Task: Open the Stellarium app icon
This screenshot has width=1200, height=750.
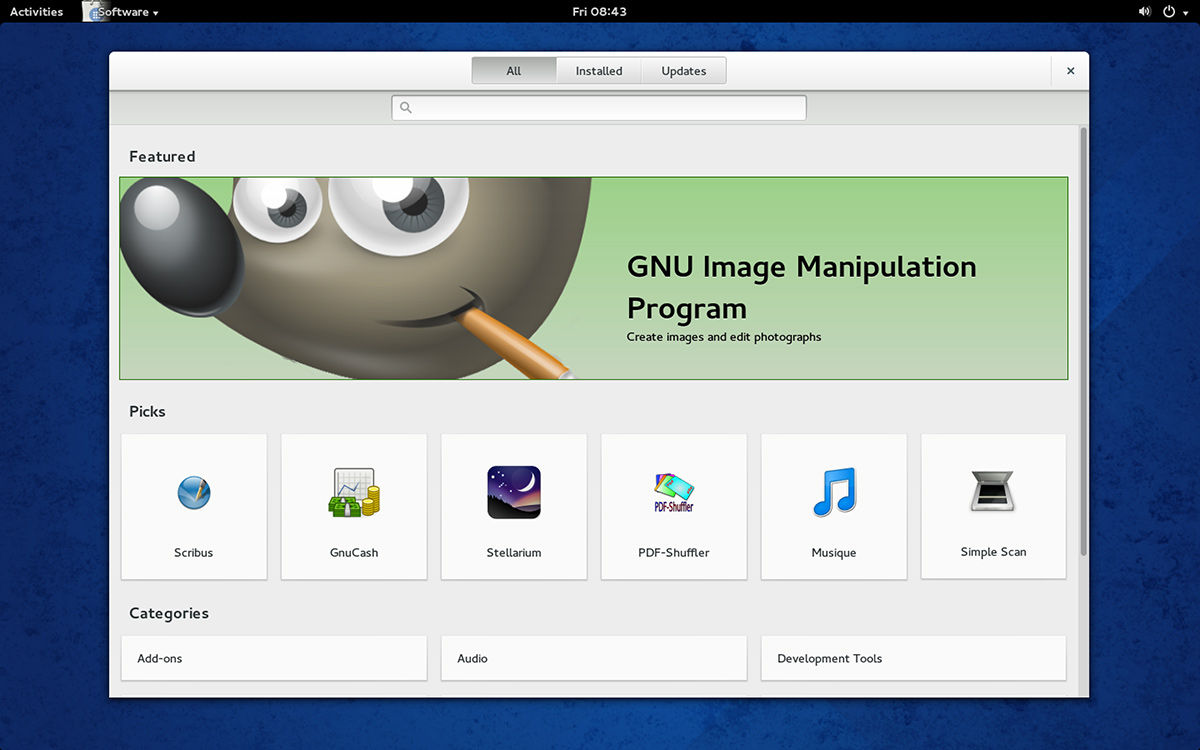Action: pos(514,492)
